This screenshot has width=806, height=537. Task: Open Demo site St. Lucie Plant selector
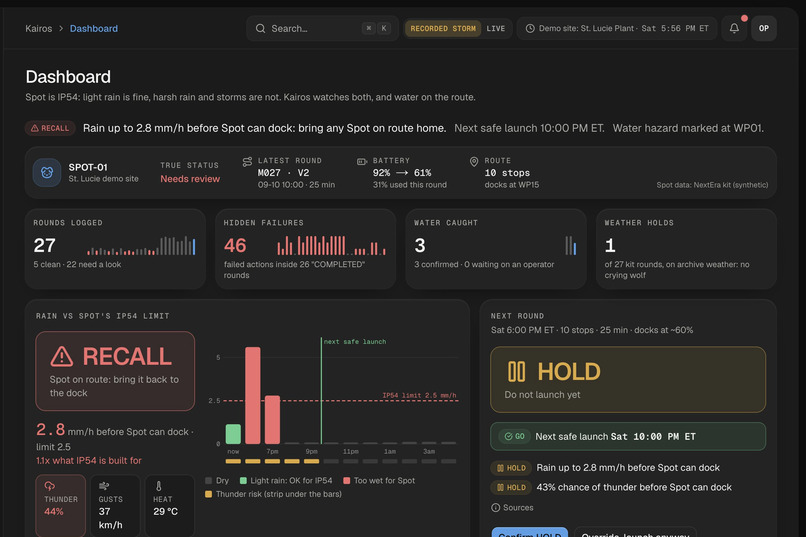click(617, 28)
